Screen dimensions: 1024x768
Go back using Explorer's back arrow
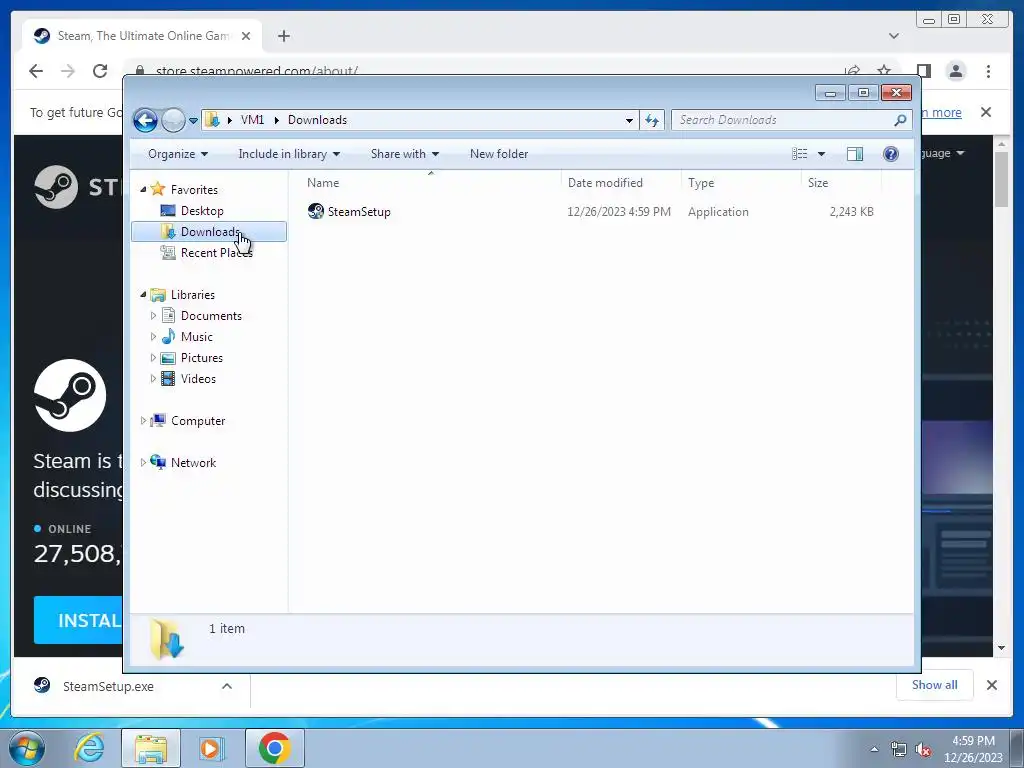pyautogui.click(x=145, y=120)
